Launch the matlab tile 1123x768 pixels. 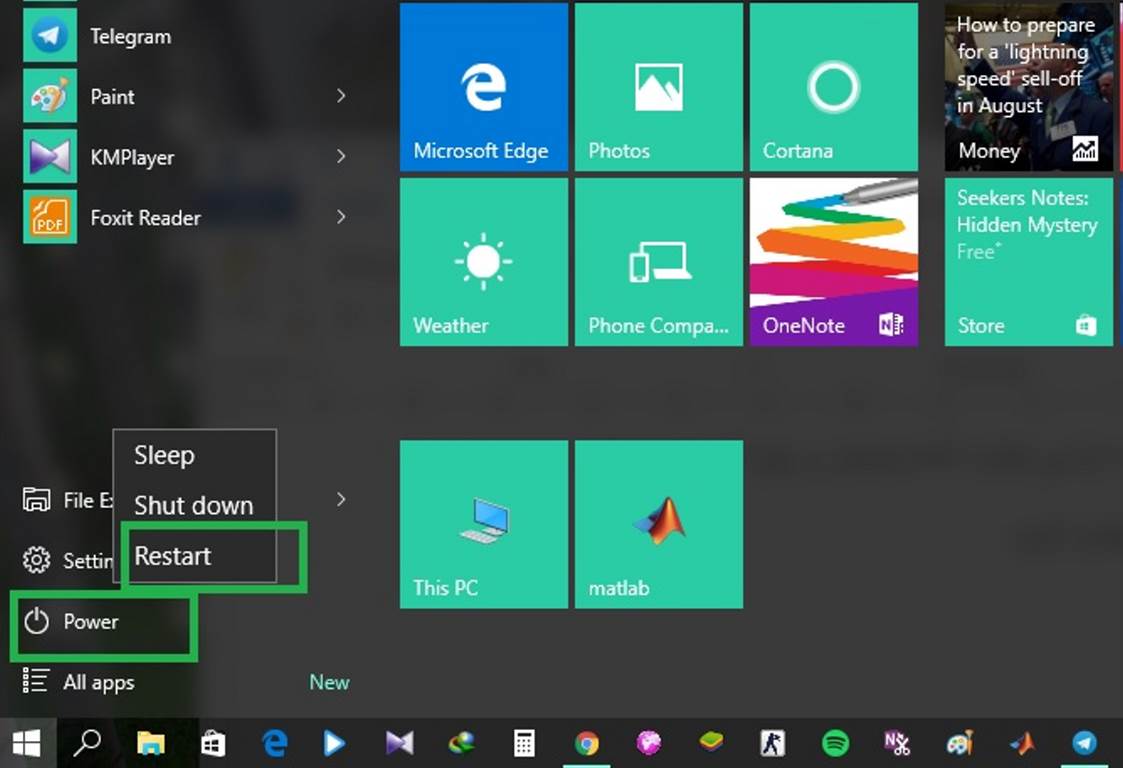658,524
